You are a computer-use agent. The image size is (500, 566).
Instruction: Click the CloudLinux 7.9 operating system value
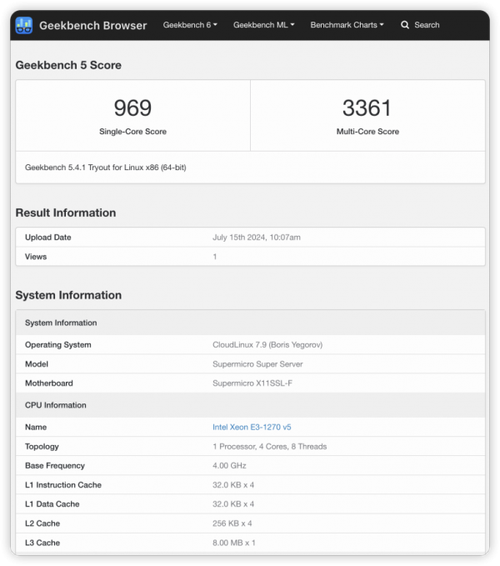point(268,345)
